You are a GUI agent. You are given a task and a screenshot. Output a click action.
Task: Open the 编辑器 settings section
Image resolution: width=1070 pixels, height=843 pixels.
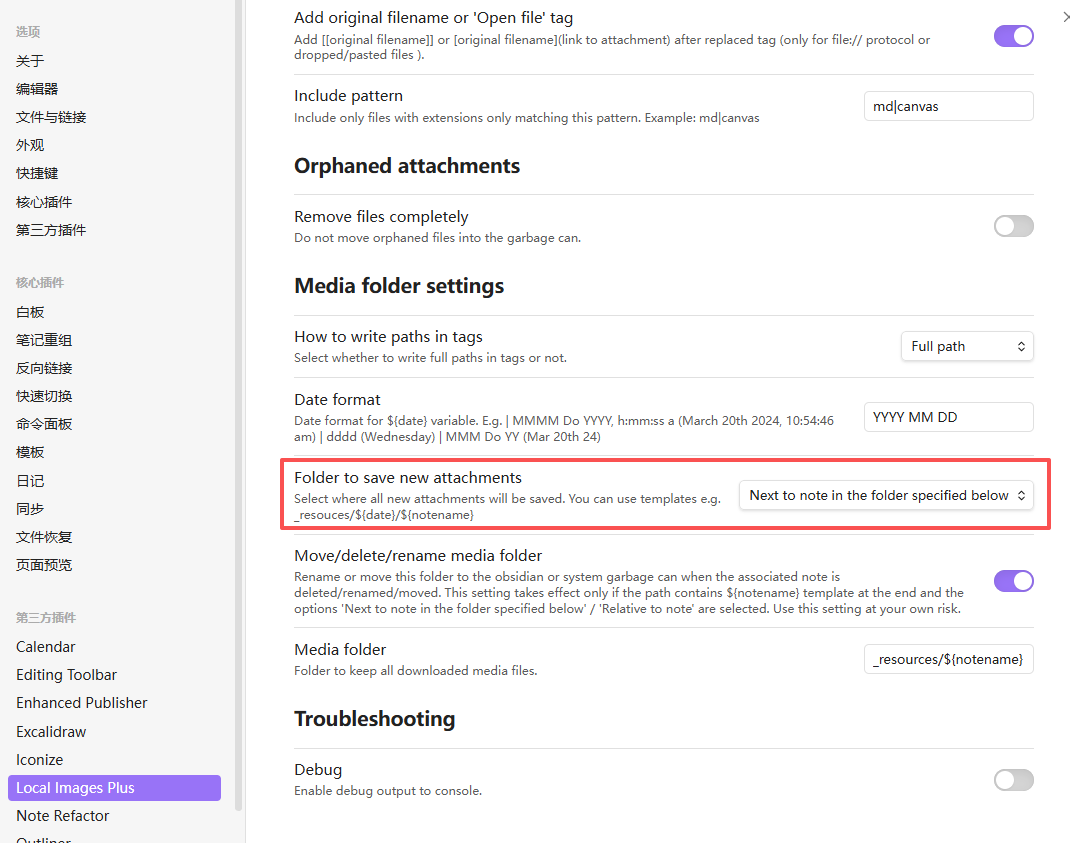37,89
